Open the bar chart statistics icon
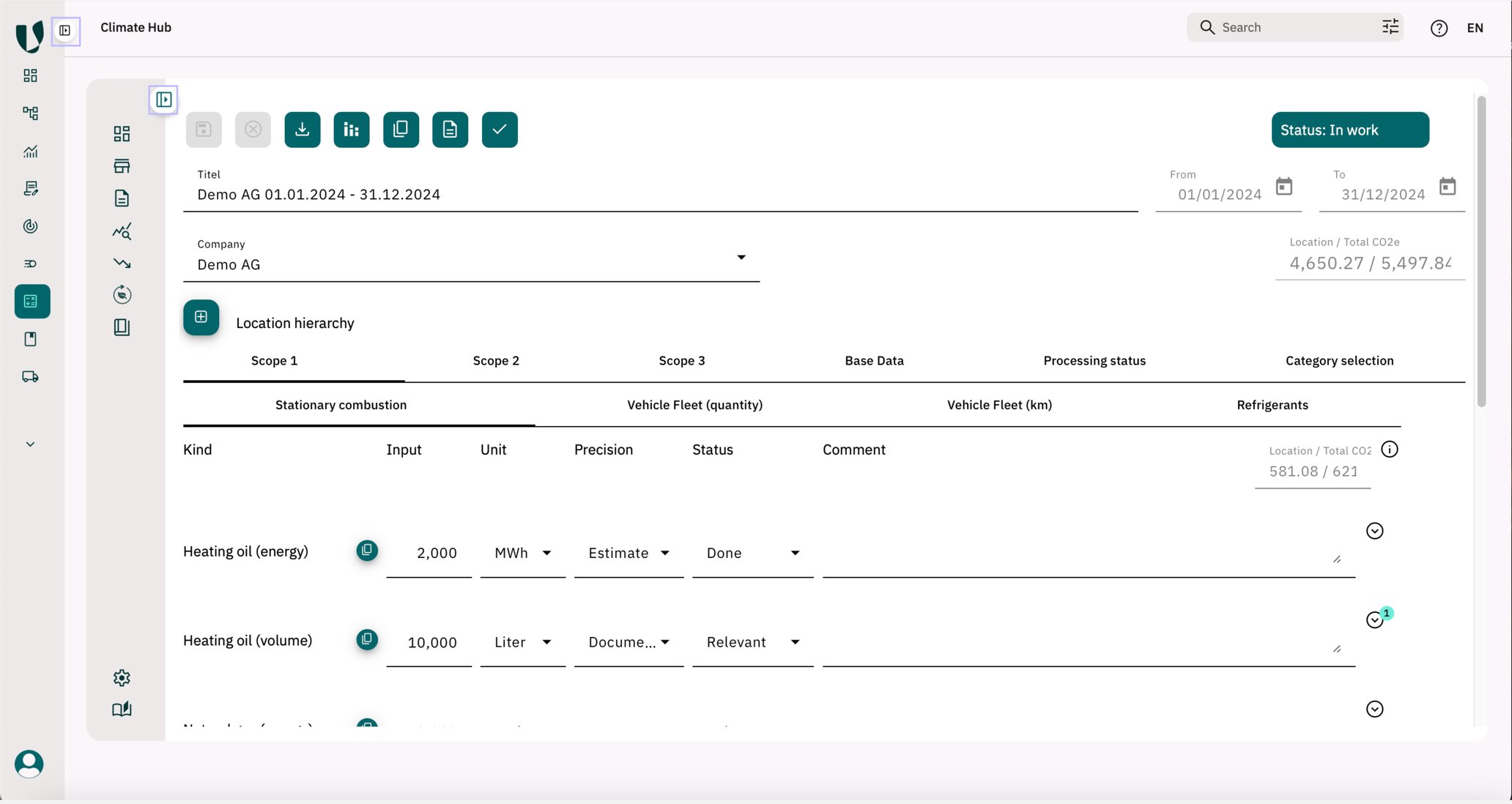 tap(352, 130)
